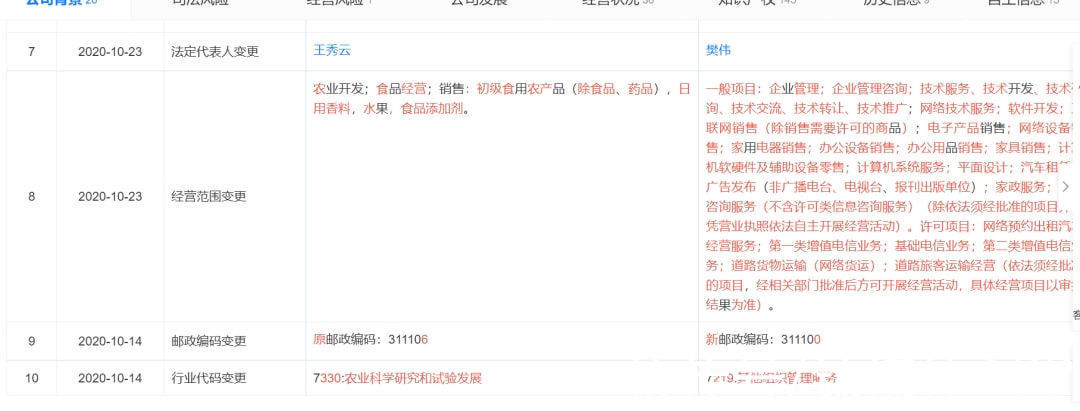Click the old business scope text starting 农业开发
This screenshot has height=411, width=1080.
click(x=501, y=98)
